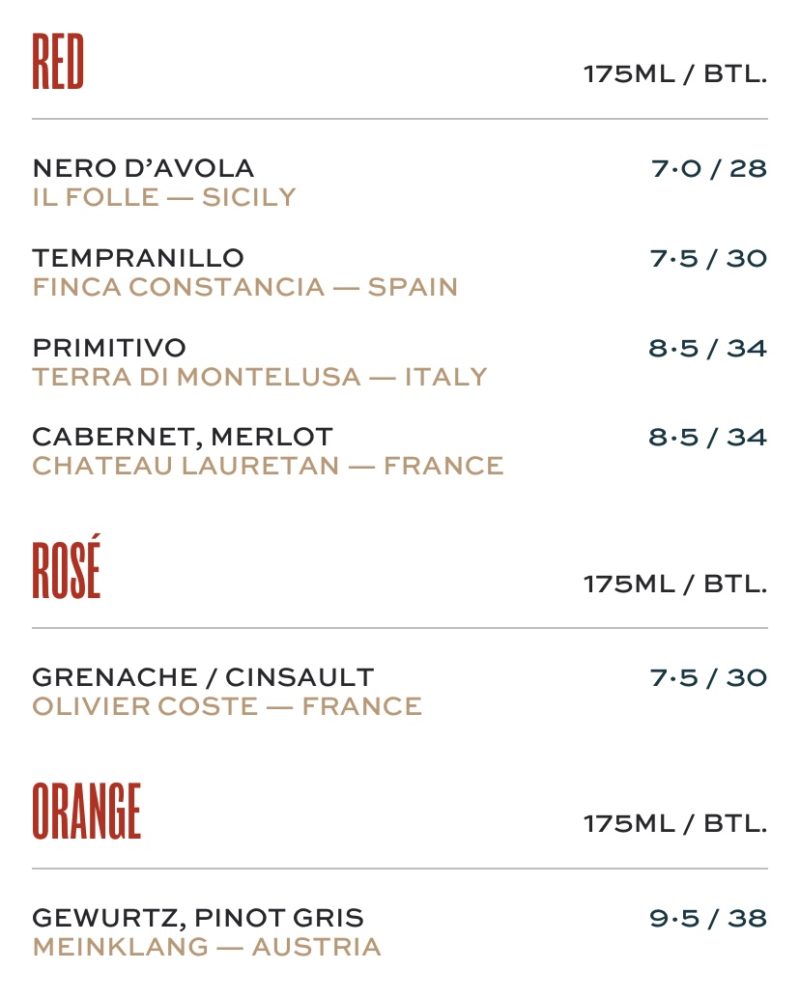
Task: Click Il Folle — Sicily producer text
Action: [x=164, y=197]
